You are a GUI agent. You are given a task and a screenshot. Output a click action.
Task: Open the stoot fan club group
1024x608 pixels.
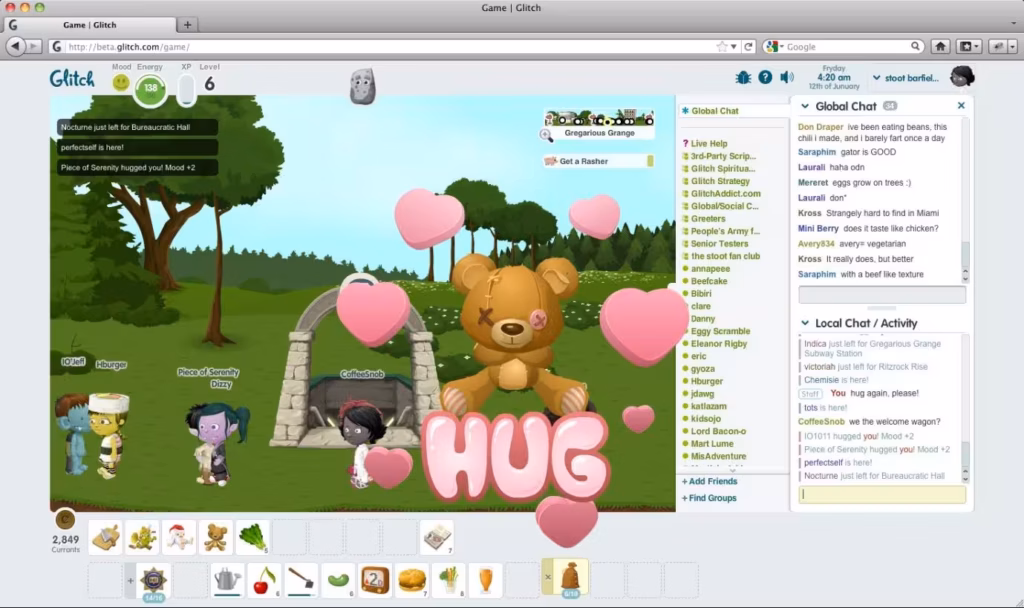click(726, 256)
